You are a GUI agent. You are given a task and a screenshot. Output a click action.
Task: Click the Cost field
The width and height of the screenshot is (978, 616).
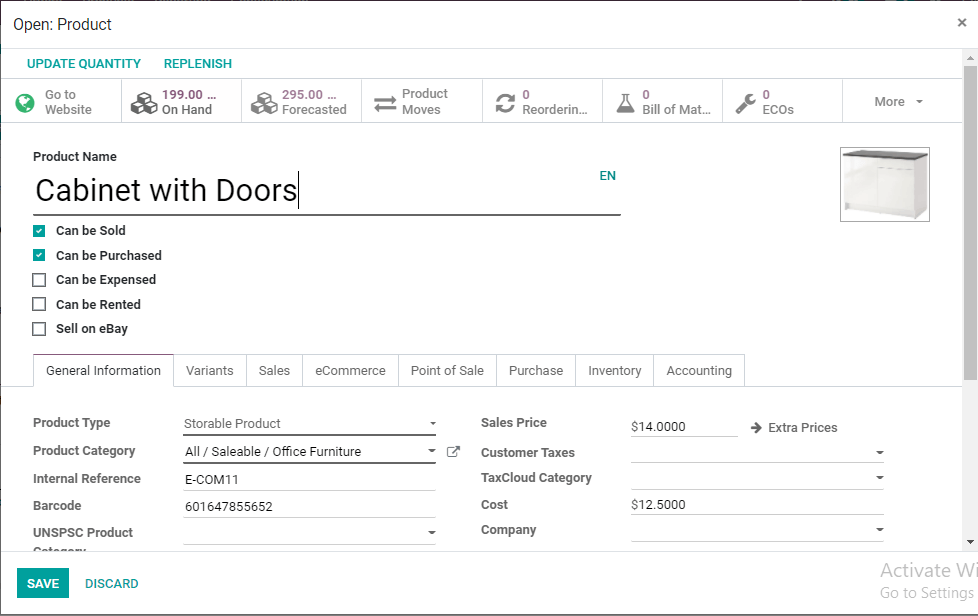(x=757, y=504)
